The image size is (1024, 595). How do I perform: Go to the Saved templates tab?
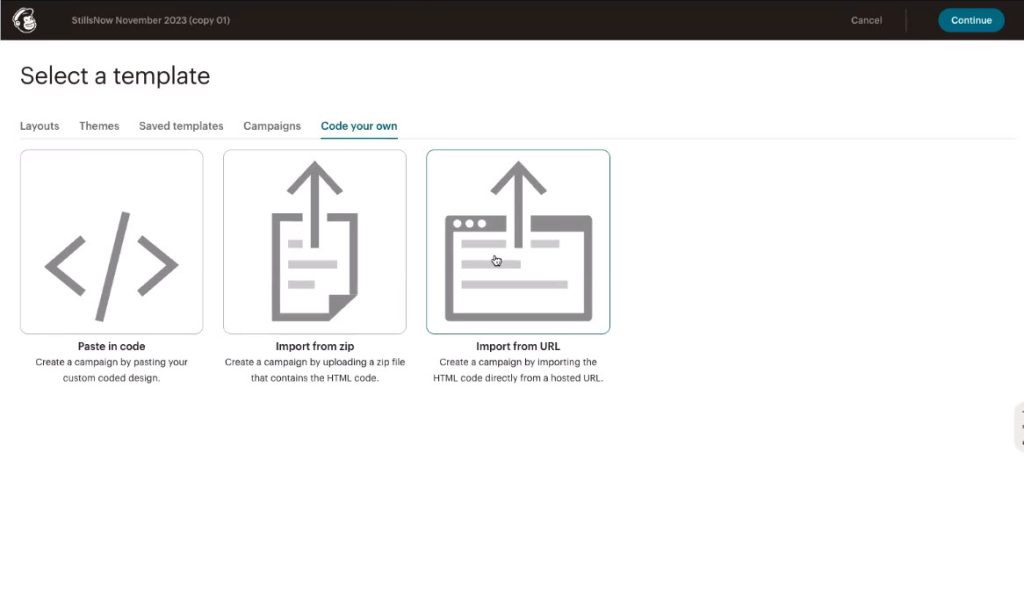[x=181, y=126]
